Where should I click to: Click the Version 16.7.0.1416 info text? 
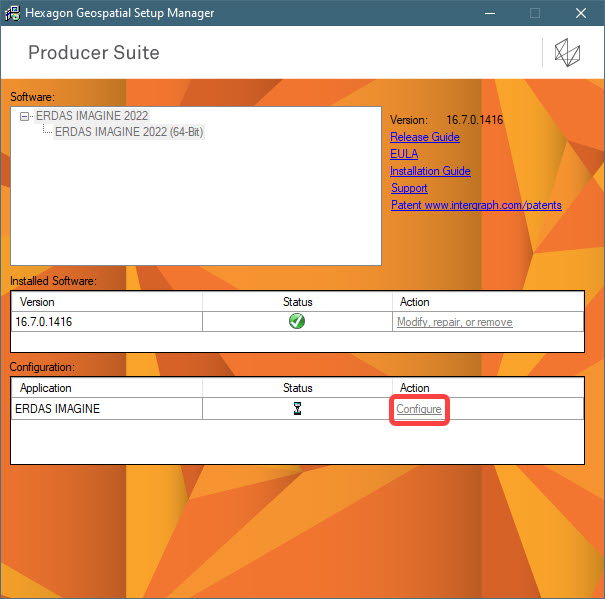(446, 120)
